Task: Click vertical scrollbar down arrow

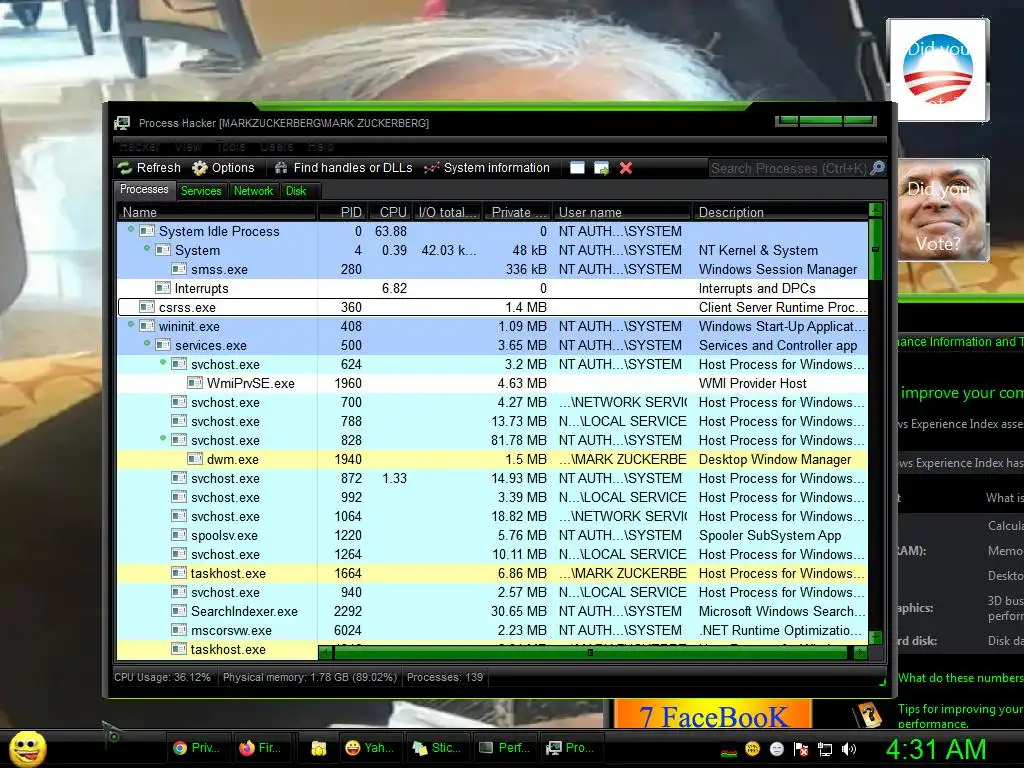Action: coord(876,637)
